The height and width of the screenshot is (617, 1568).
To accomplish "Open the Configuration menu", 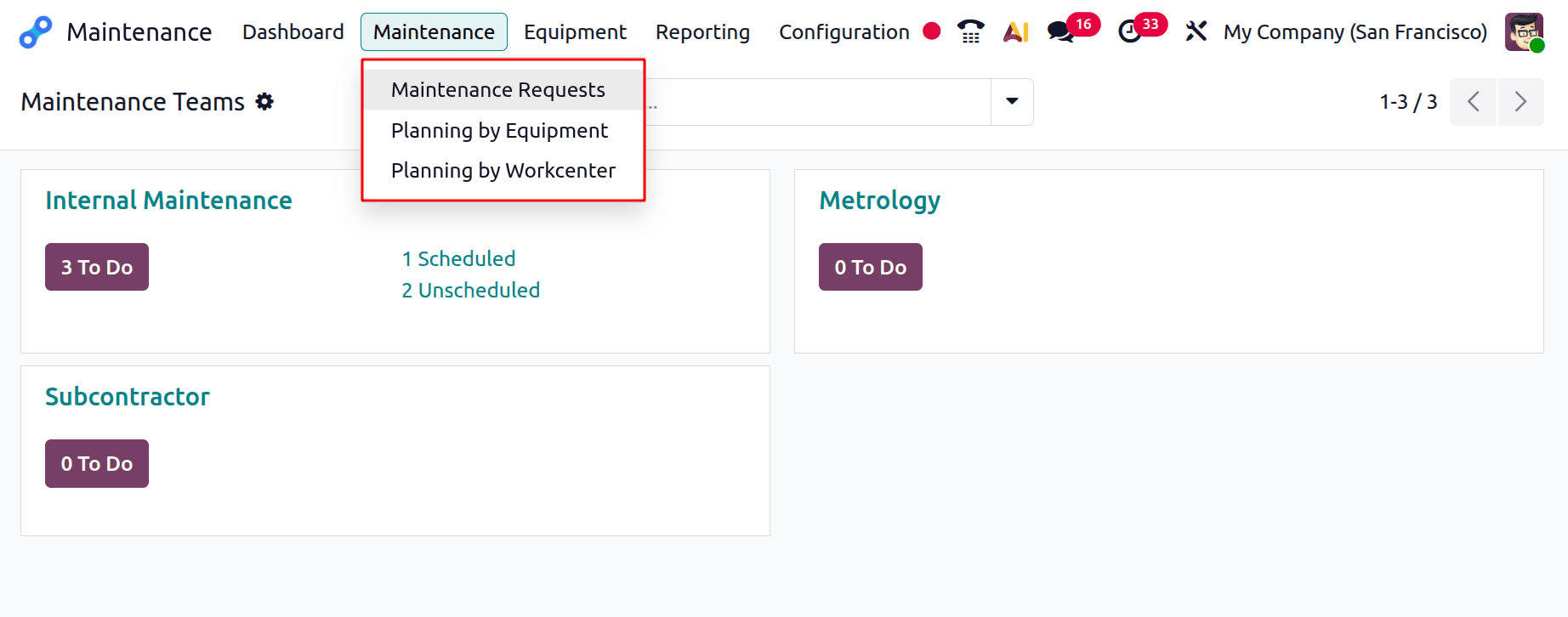I will pos(844,32).
